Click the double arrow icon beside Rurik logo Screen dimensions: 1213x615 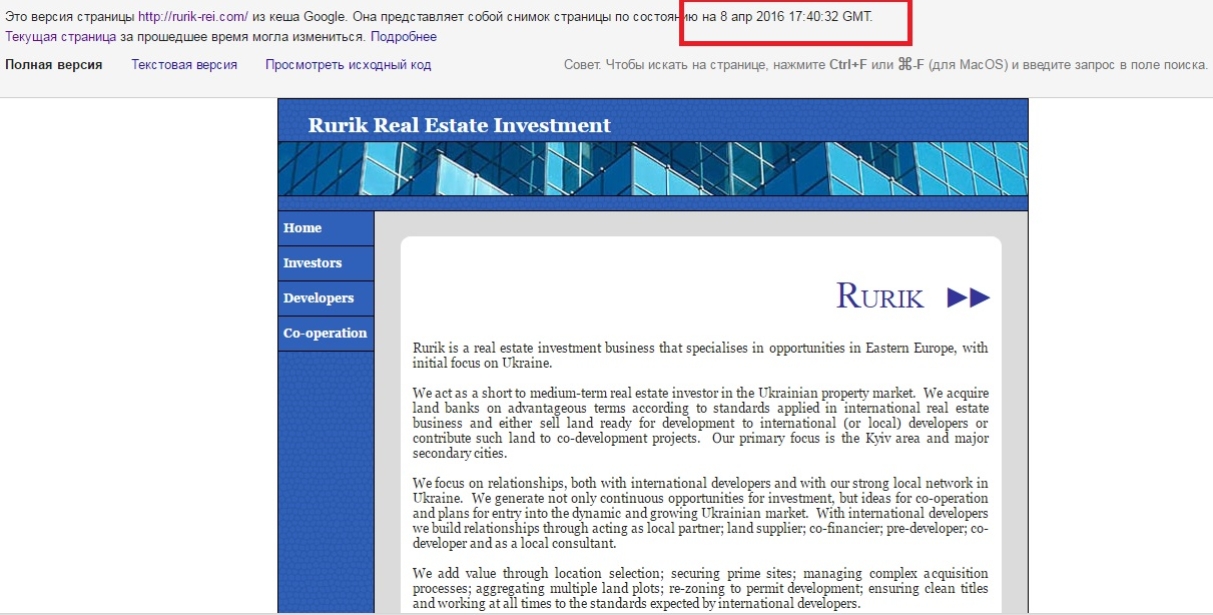click(x=967, y=297)
